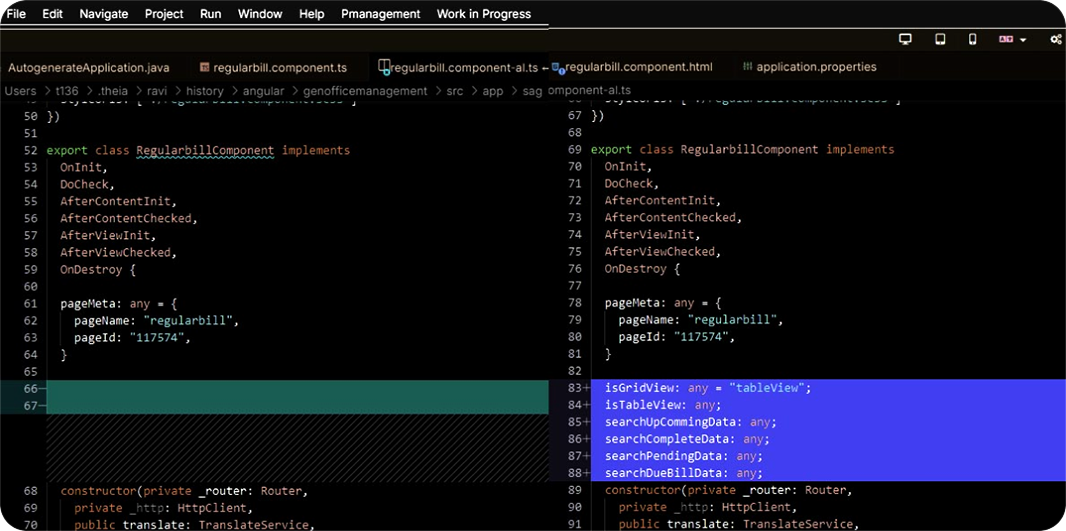Click 'genofficemanagement' breadcrumb segment
This screenshot has height=531, width=1066.
(365, 90)
